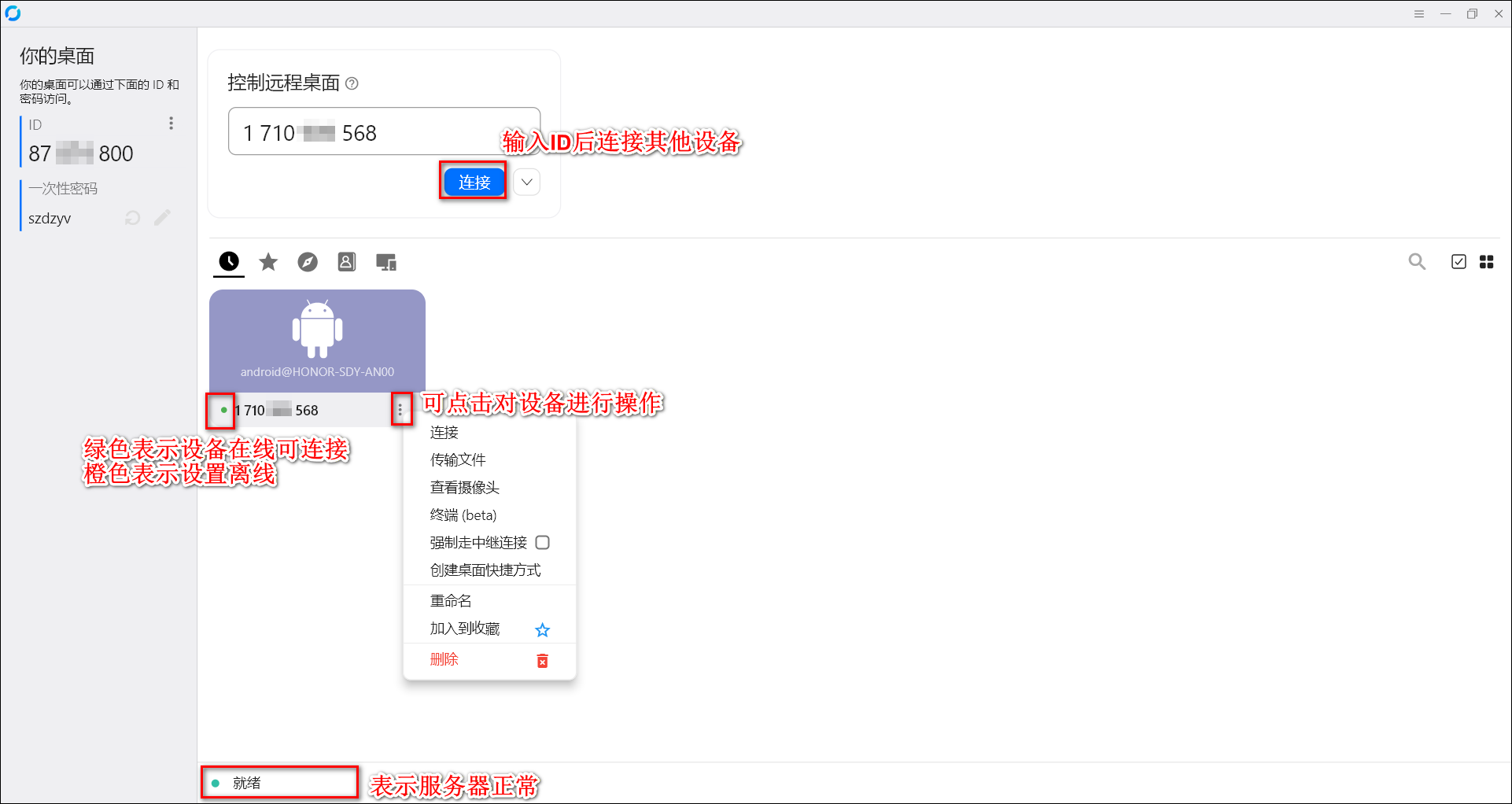Toggle force relay connection checkbox
The width and height of the screenshot is (1512, 804).
[542, 543]
